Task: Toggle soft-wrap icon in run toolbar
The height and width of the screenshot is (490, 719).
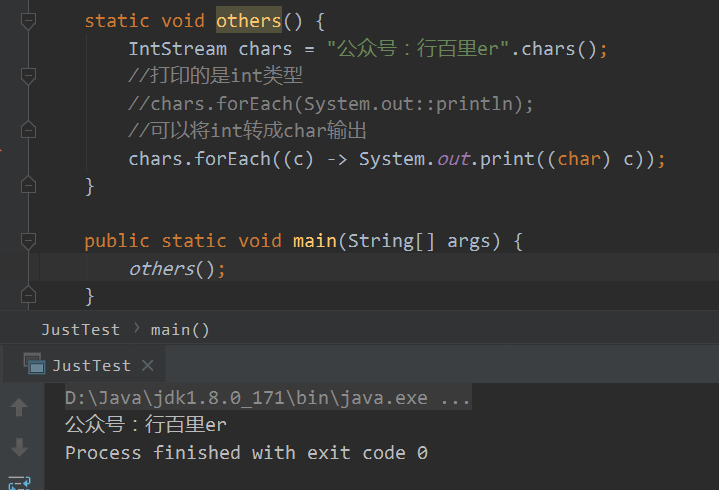Action: tap(19, 483)
